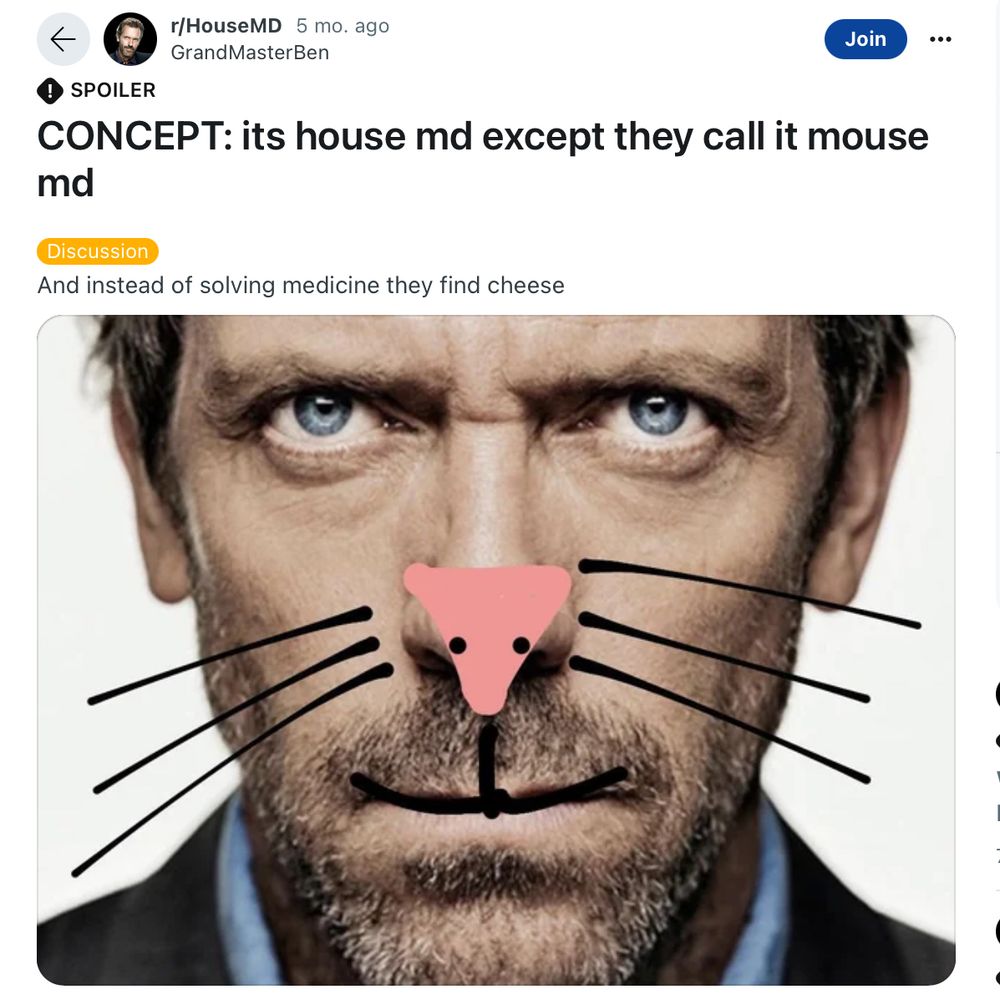Open the 'CONCEPT: its house md' post title

[483, 159]
